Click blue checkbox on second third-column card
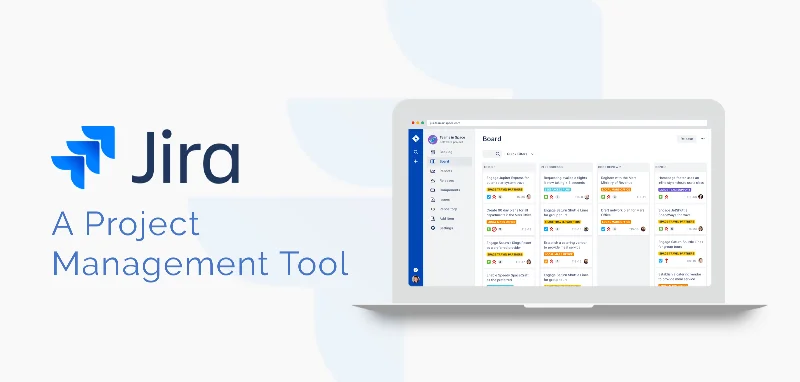The height and width of the screenshot is (382, 800). (603, 229)
